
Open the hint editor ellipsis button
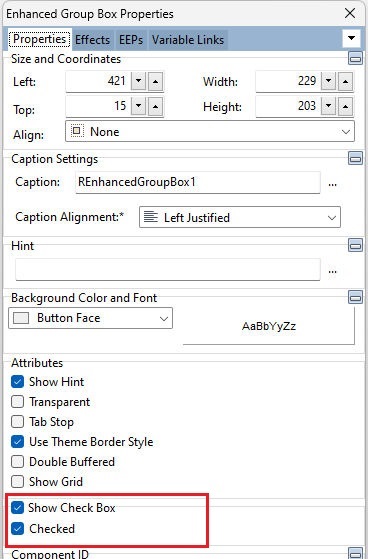tap(333, 271)
